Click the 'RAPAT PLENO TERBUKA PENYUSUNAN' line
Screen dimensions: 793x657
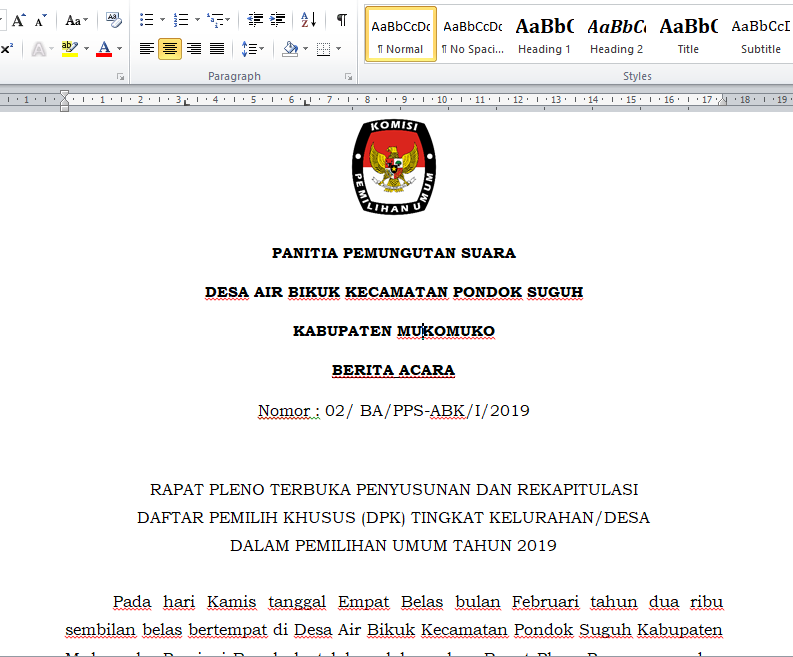[x=394, y=490]
